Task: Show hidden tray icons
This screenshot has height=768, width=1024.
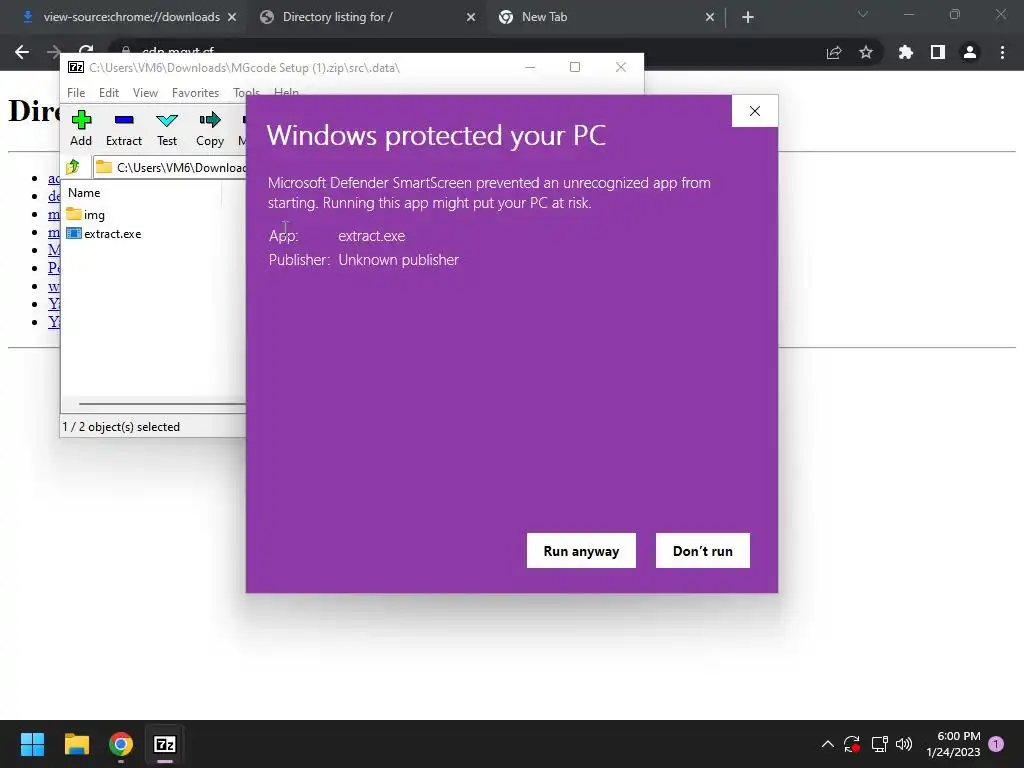Action: 827,744
